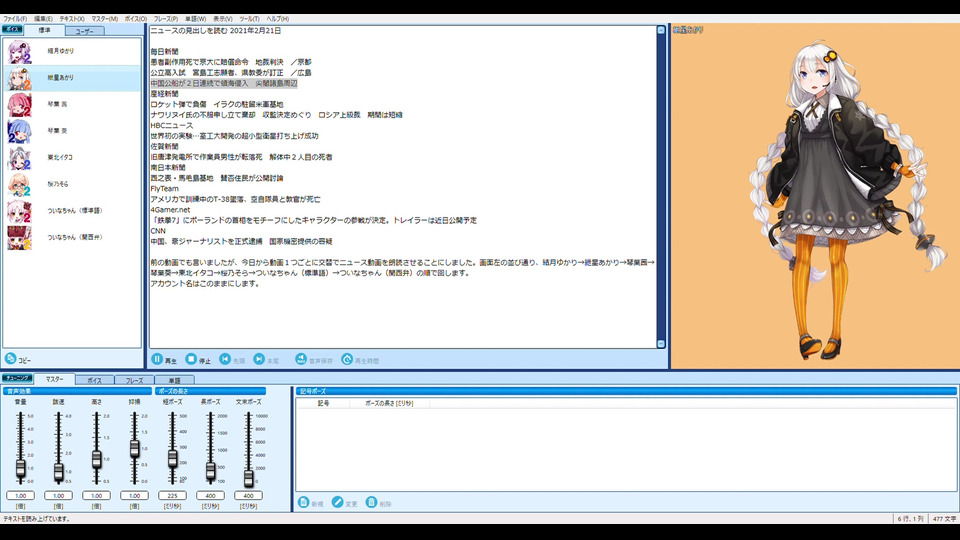Click the 記号 column header
The width and height of the screenshot is (960, 540).
coord(323,403)
